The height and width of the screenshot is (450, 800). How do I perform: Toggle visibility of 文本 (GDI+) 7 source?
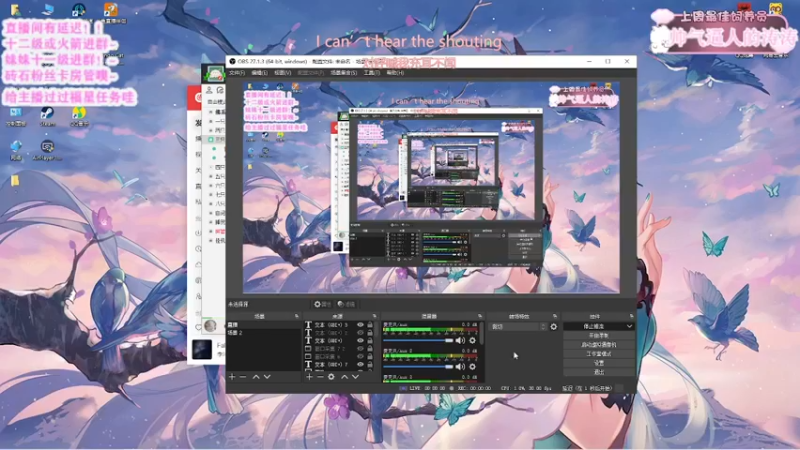pos(360,364)
